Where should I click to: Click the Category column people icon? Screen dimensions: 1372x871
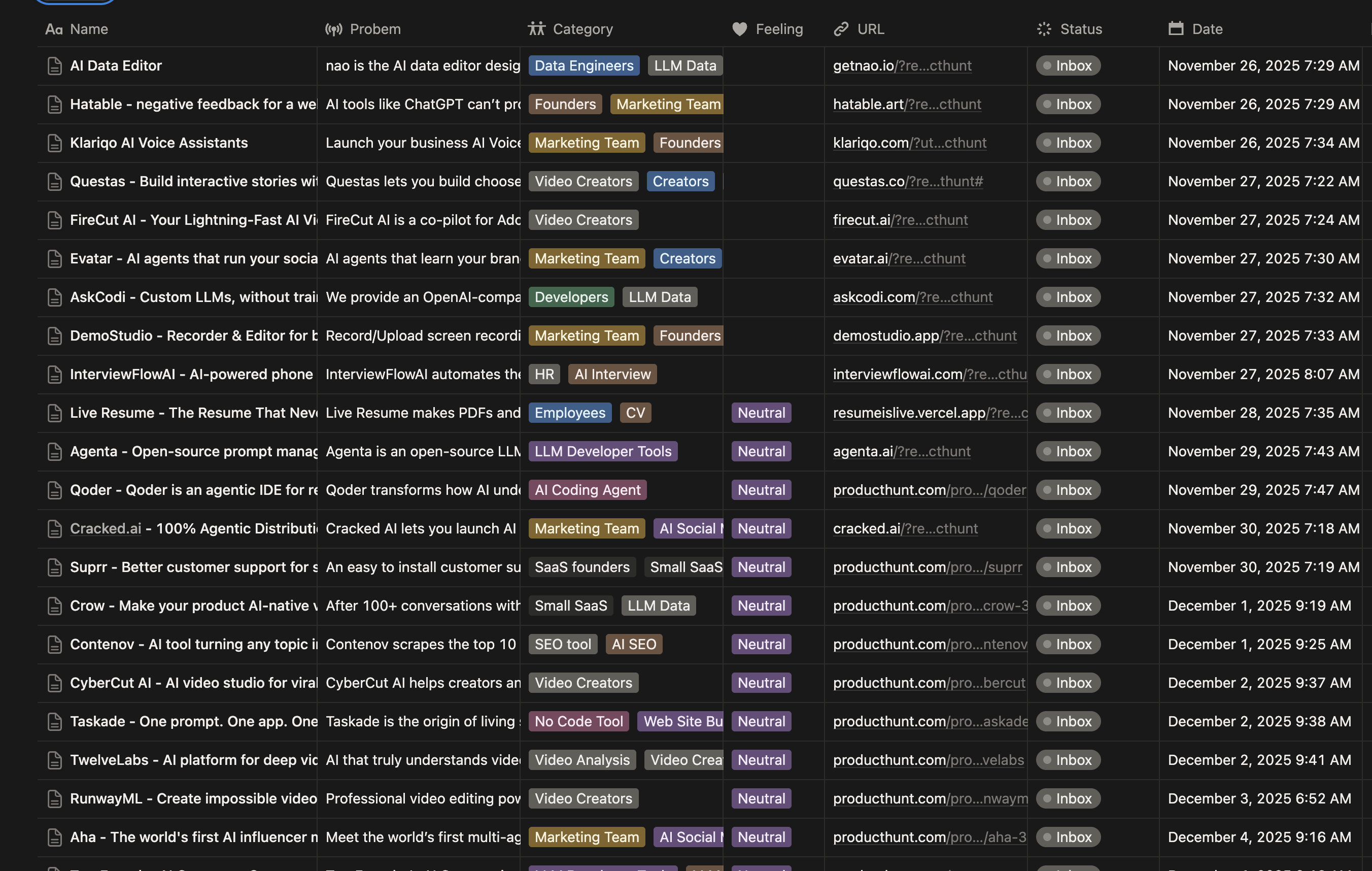point(536,29)
